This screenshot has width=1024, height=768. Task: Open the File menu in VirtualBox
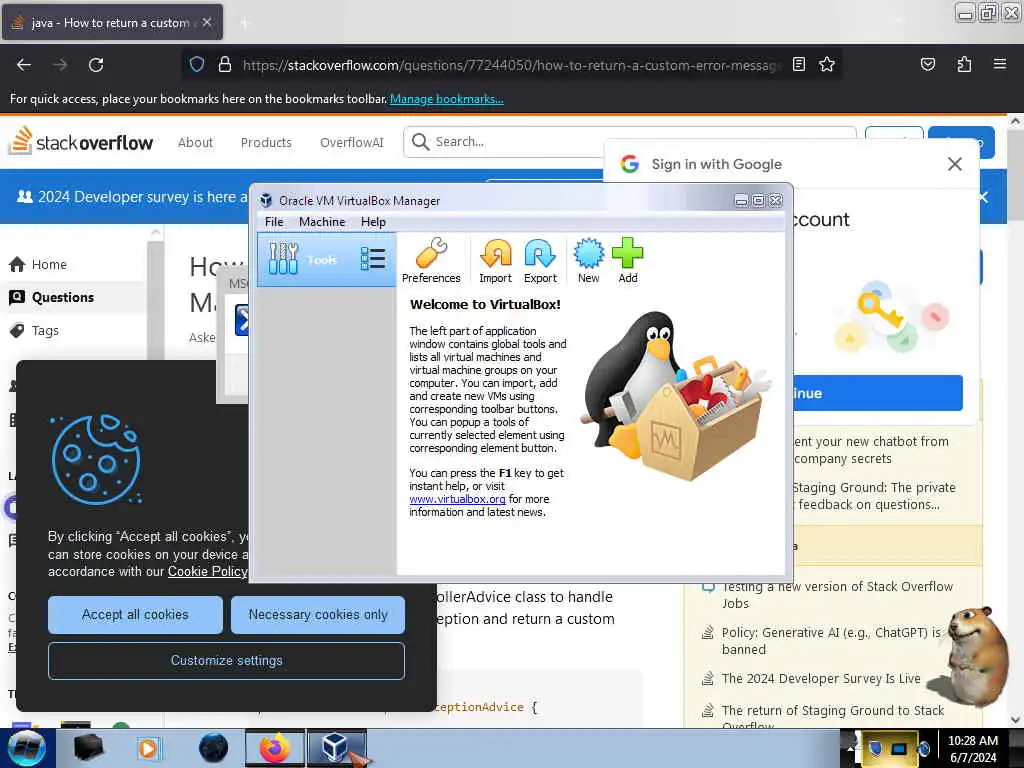point(274,222)
